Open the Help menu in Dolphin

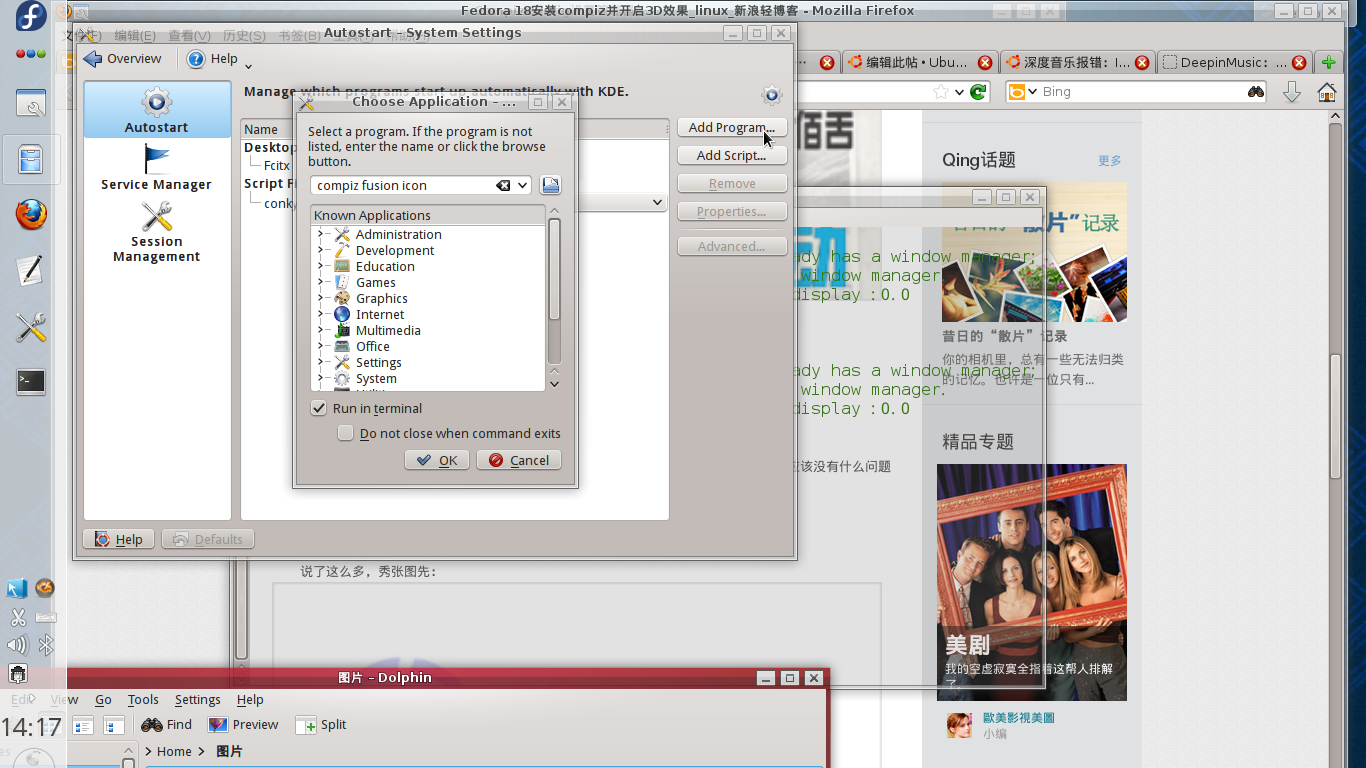pos(250,699)
